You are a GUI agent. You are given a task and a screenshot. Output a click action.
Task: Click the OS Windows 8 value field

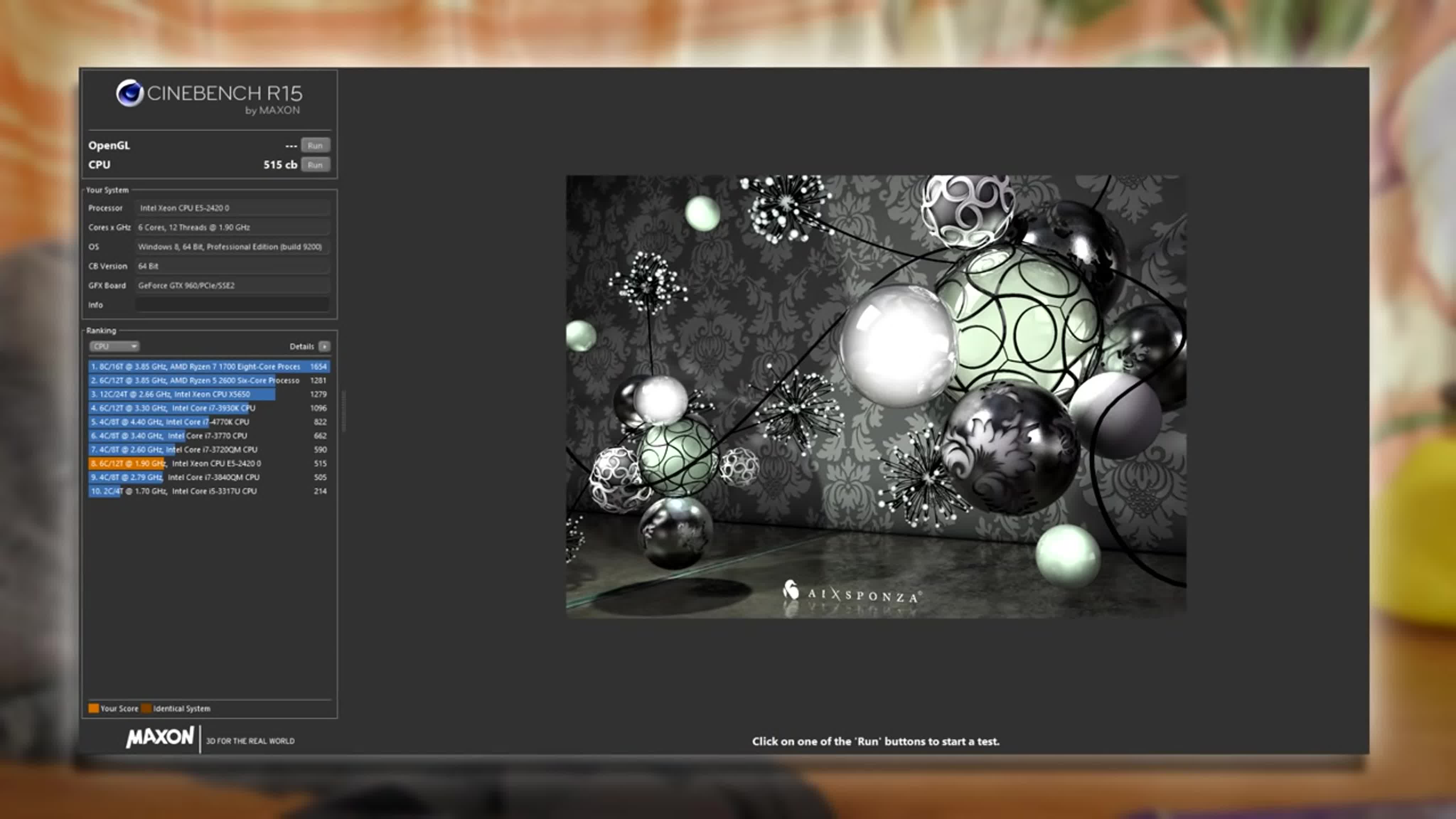tap(232, 247)
